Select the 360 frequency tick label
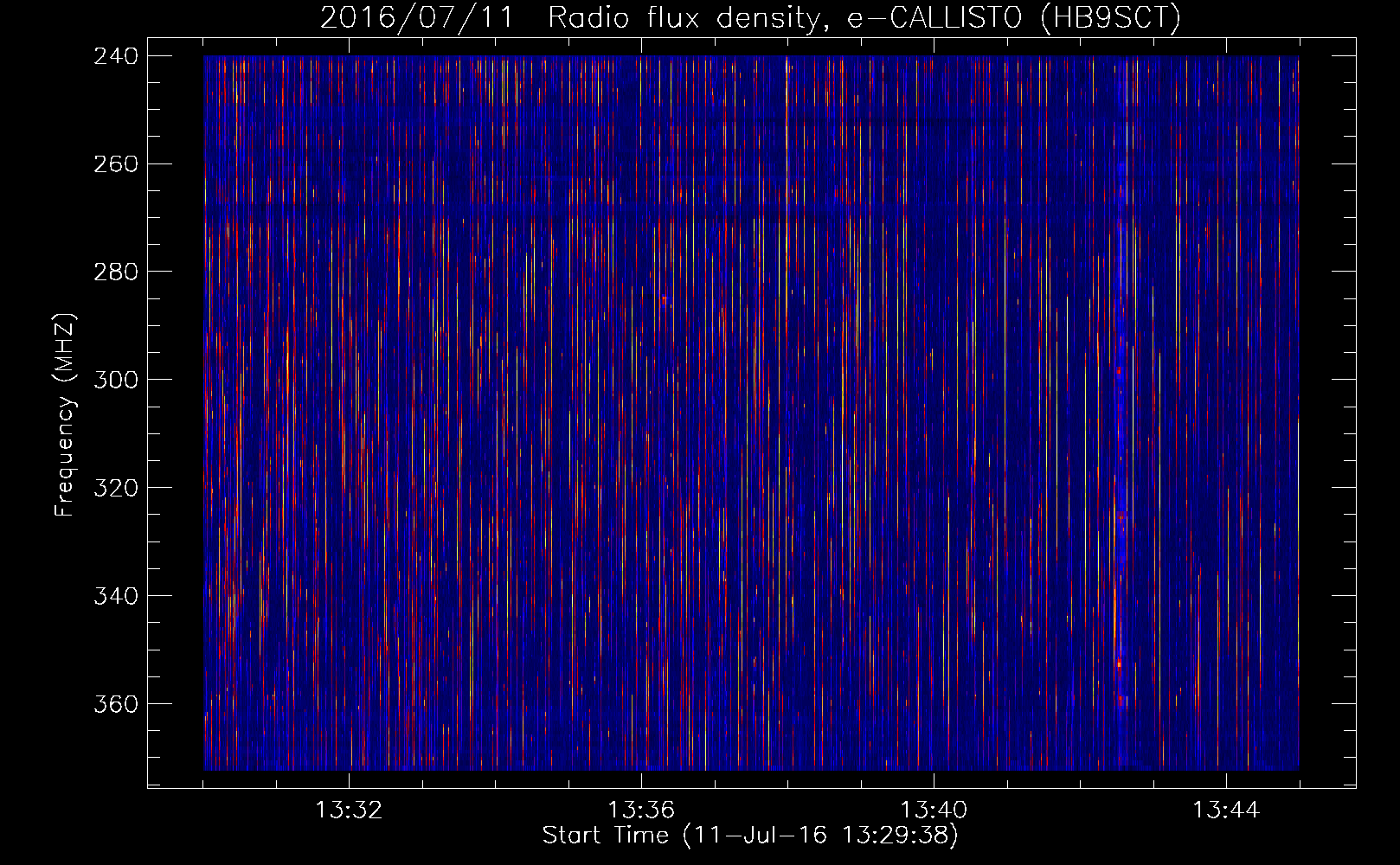This screenshot has width=1400, height=865. click(x=116, y=704)
